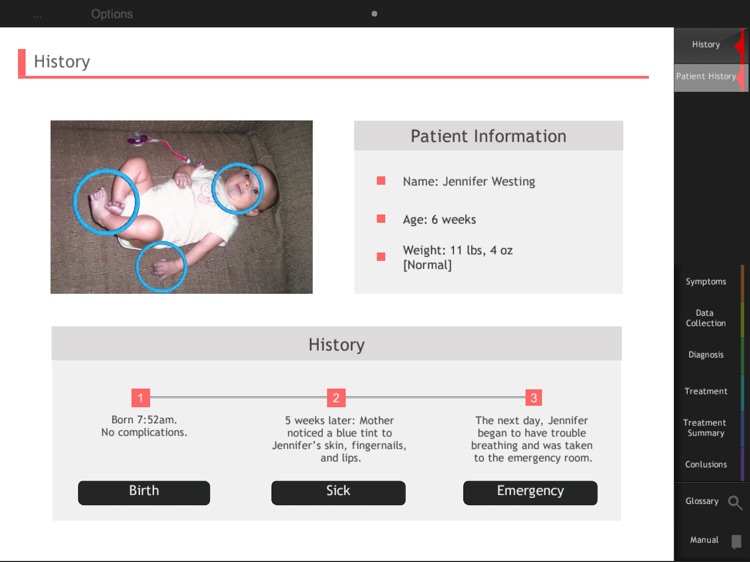Image resolution: width=750 pixels, height=562 pixels.
Task: Open the Options menu in top bar
Action: click(112, 14)
